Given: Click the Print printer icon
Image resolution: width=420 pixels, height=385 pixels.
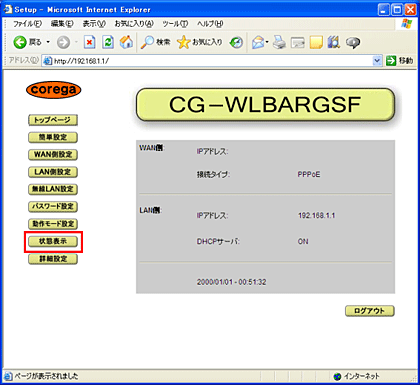Looking at the screenshot, I should pyautogui.click(x=279, y=42).
